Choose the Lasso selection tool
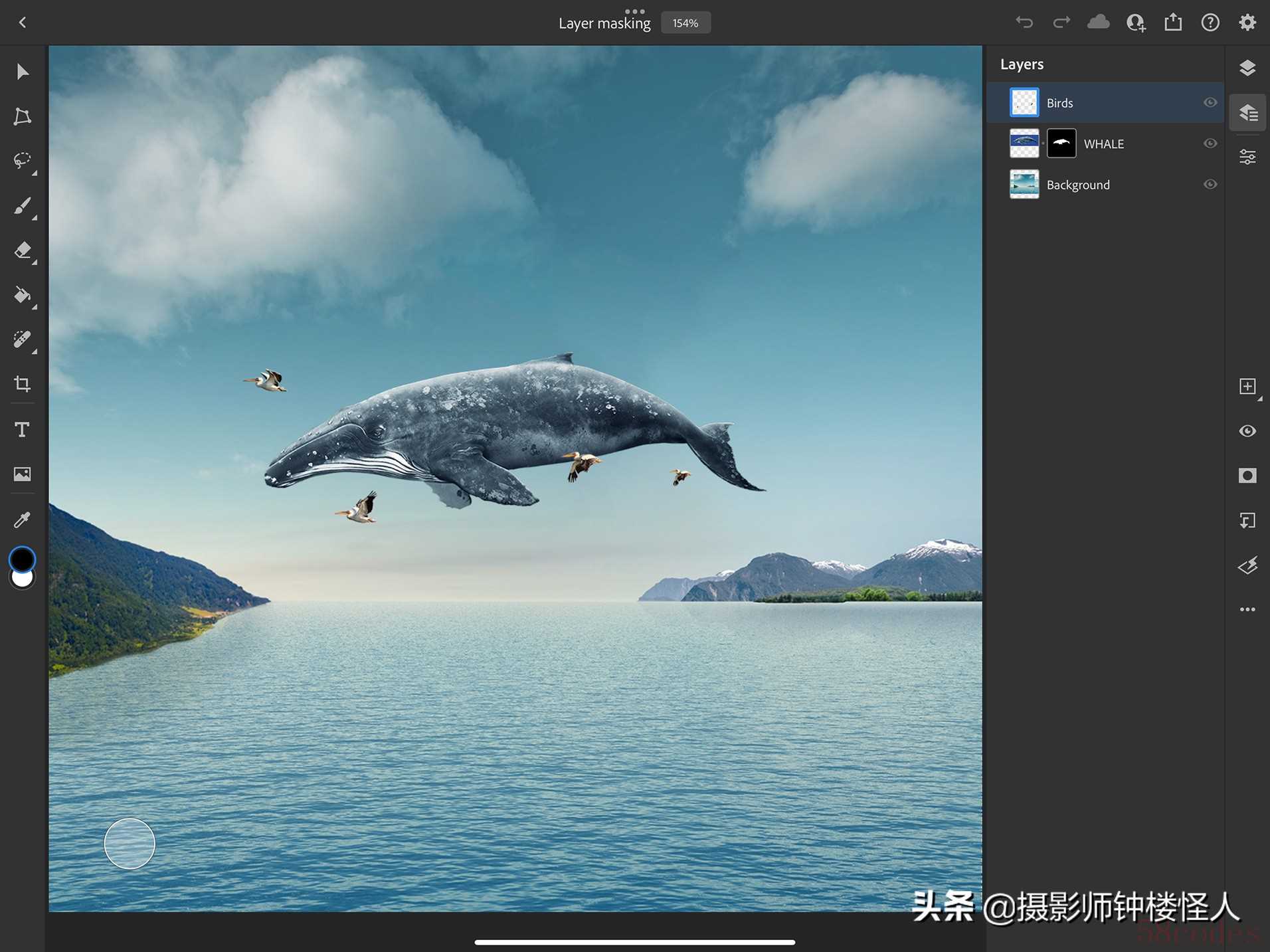 click(x=22, y=161)
